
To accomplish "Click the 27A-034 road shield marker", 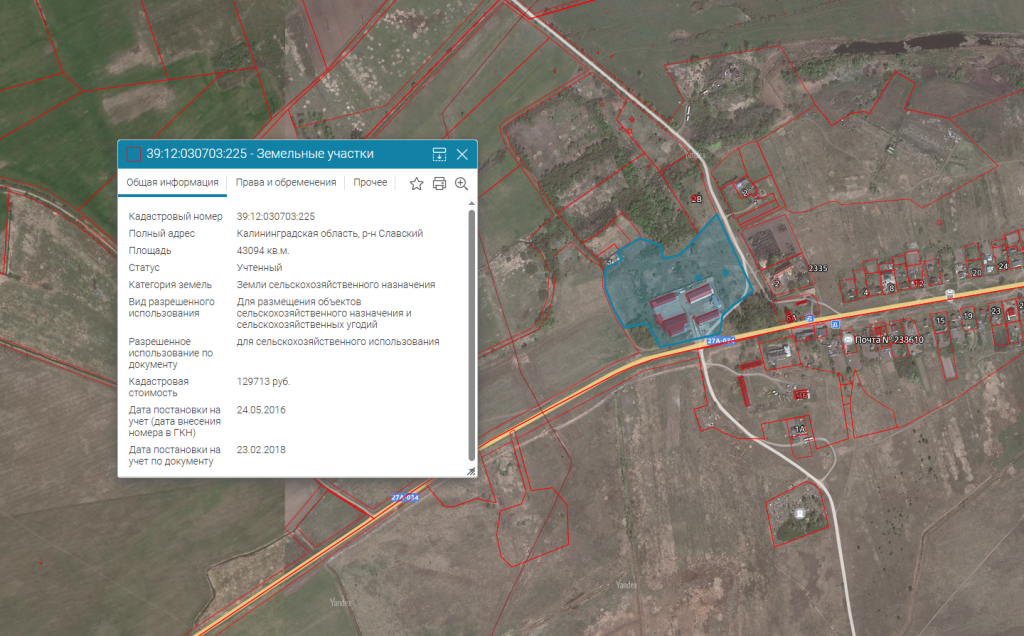I will tap(404, 498).
